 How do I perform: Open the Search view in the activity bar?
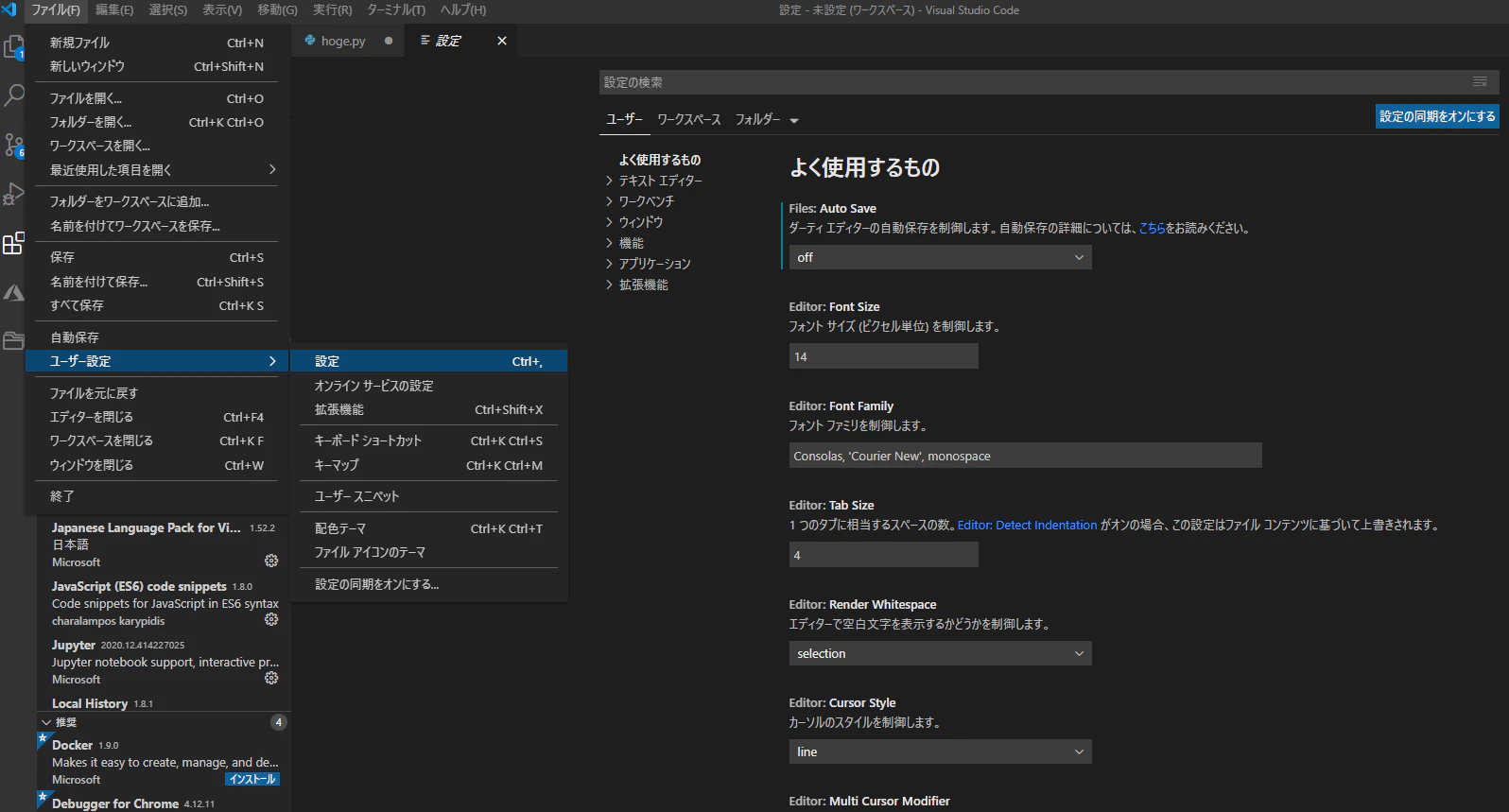(x=13, y=95)
